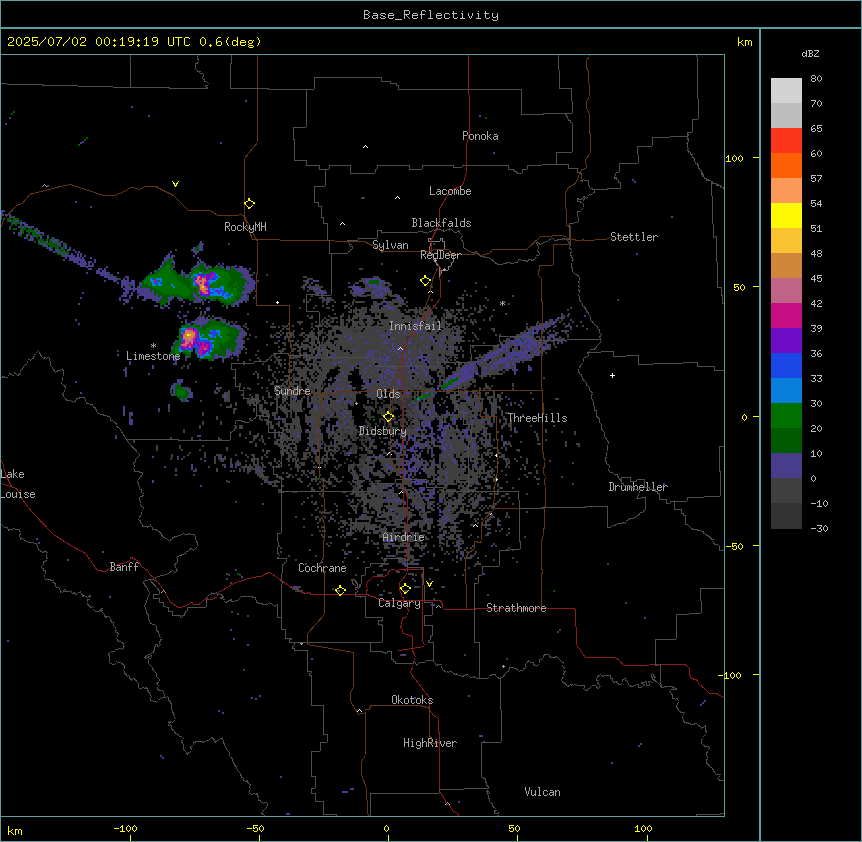Screen dimensions: 862x842
Task: Select the yellow diamond marker above Calgary label
Action: (x=405, y=589)
